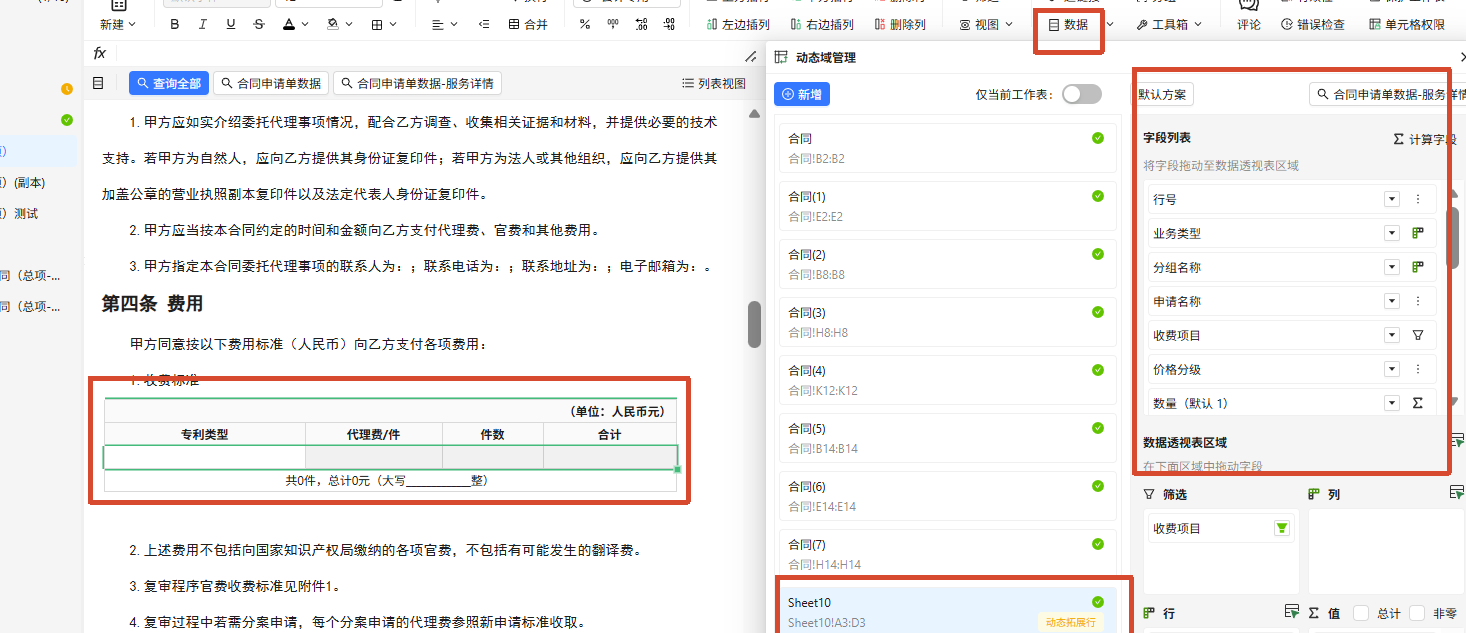Check the 非零 checkbox
This screenshot has height=633, width=1466.
tap(1416, 613)
